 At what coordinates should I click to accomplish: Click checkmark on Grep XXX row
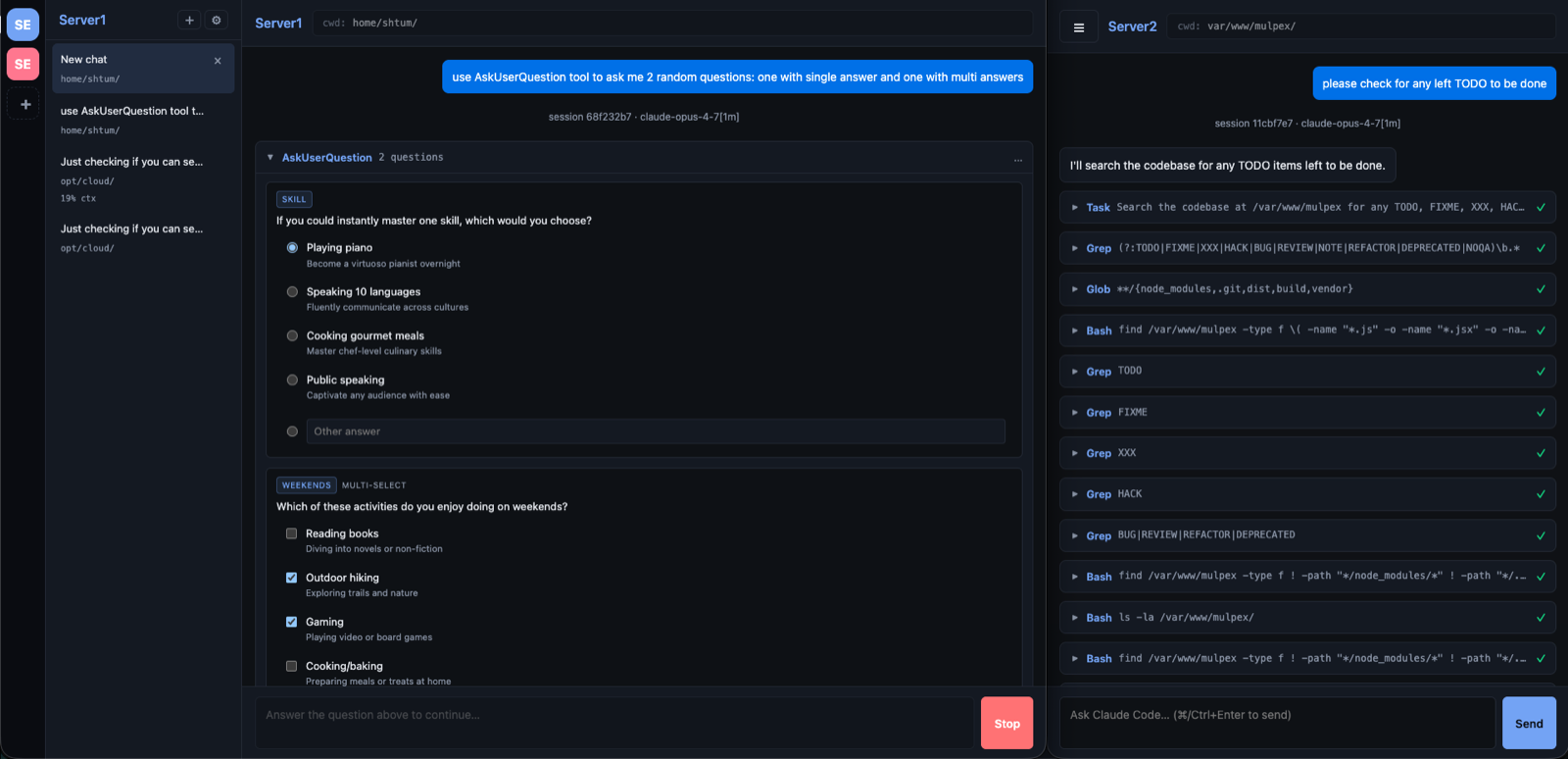(1541, 453)
